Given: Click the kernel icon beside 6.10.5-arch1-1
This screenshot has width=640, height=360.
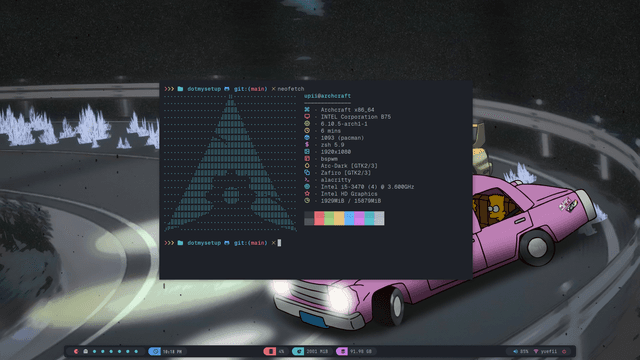Looking at the screenshot, I should tap(307, 123).
